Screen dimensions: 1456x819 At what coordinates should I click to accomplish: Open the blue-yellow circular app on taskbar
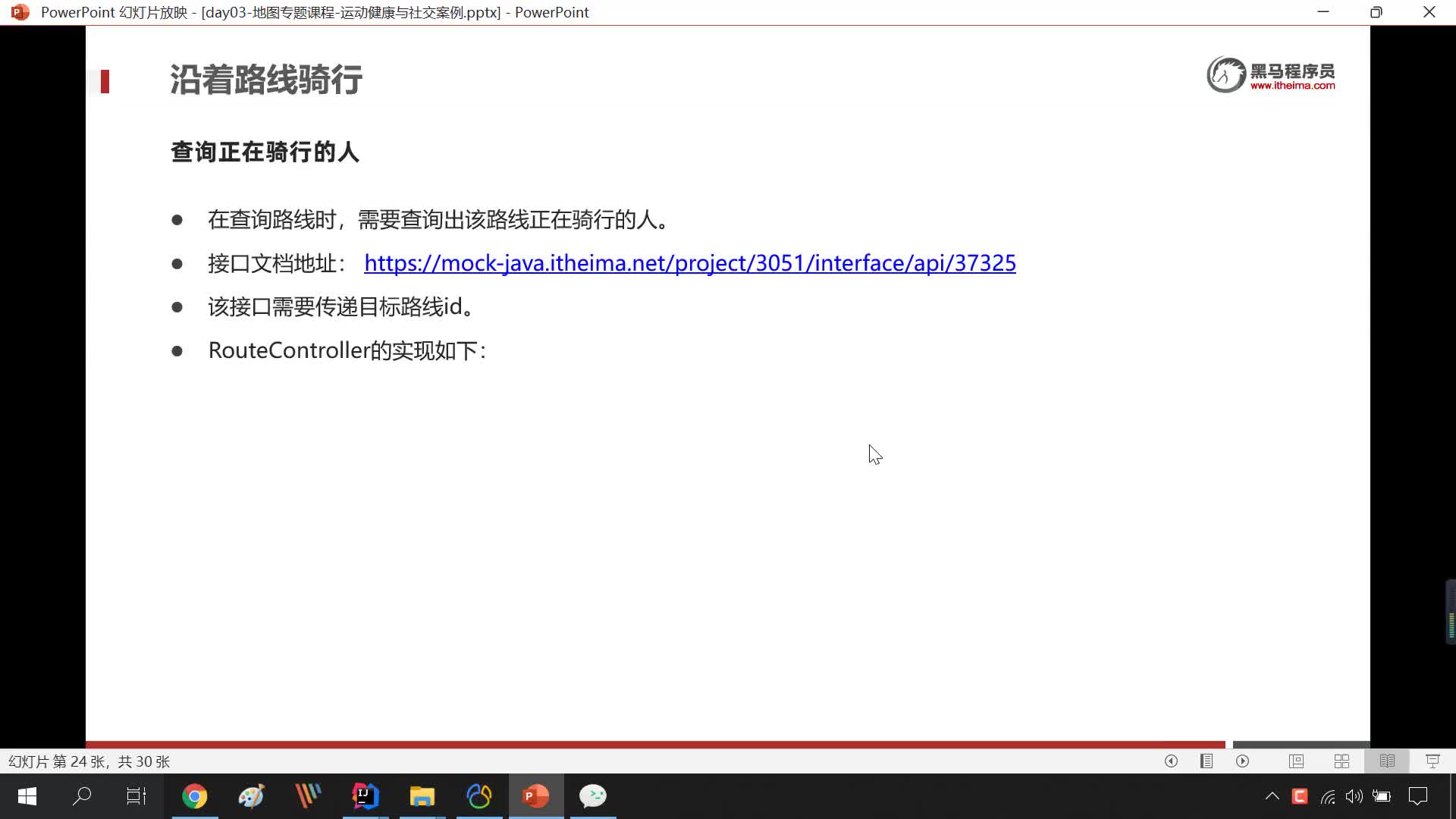479,796
